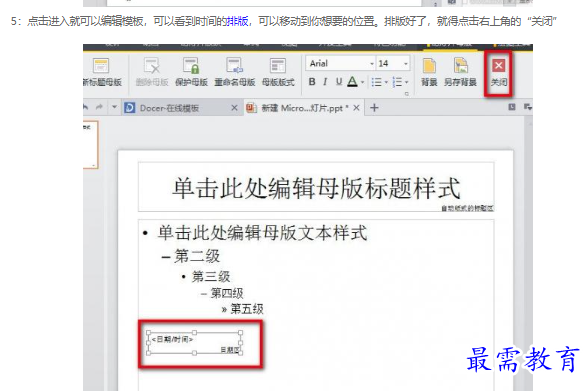Viewport: 588px width, 391px height.
Task: Click the tab list icon at right of tab bar
Action: [528, 107]
